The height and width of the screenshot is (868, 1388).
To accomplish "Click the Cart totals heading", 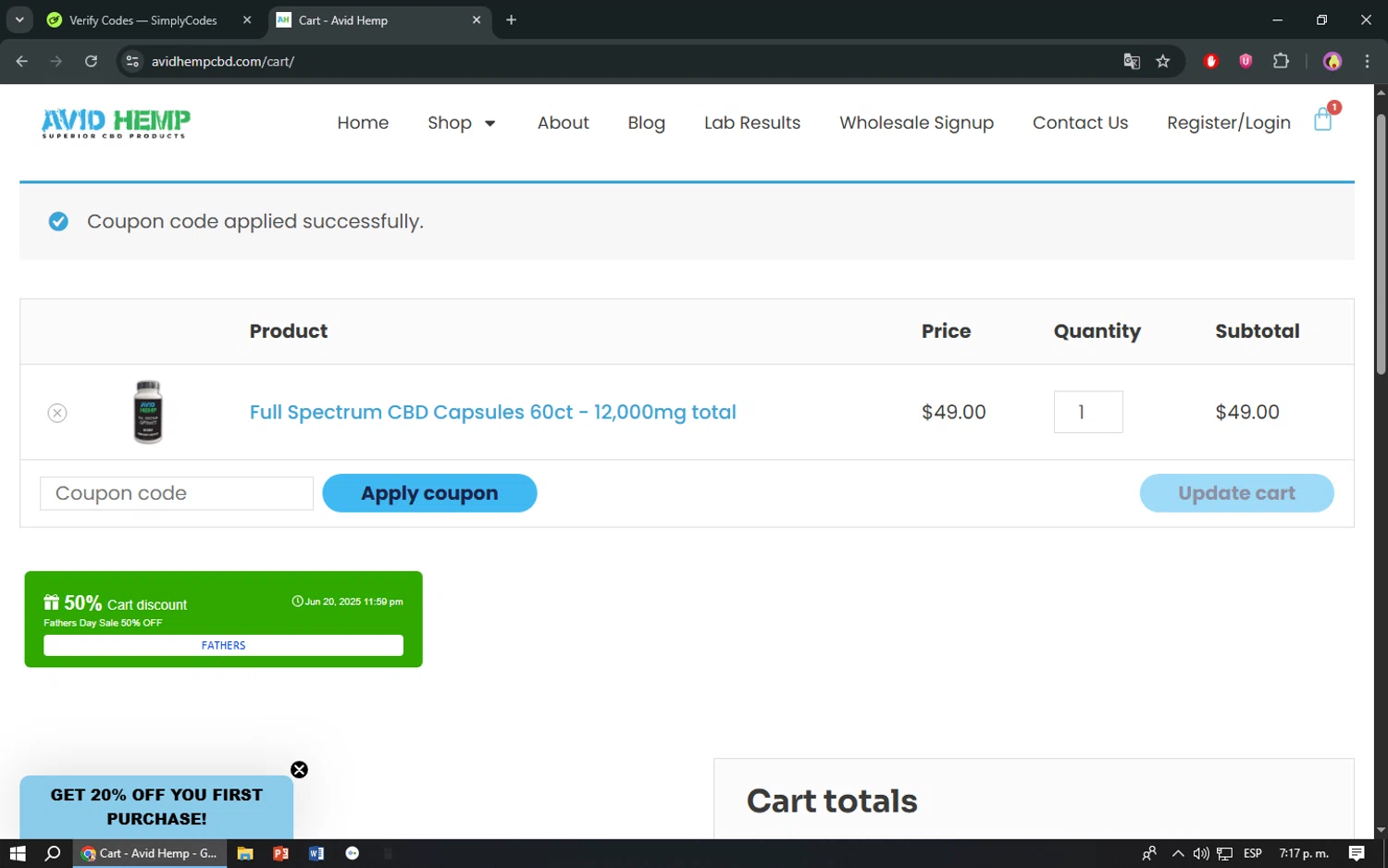I will click(832, 800).
